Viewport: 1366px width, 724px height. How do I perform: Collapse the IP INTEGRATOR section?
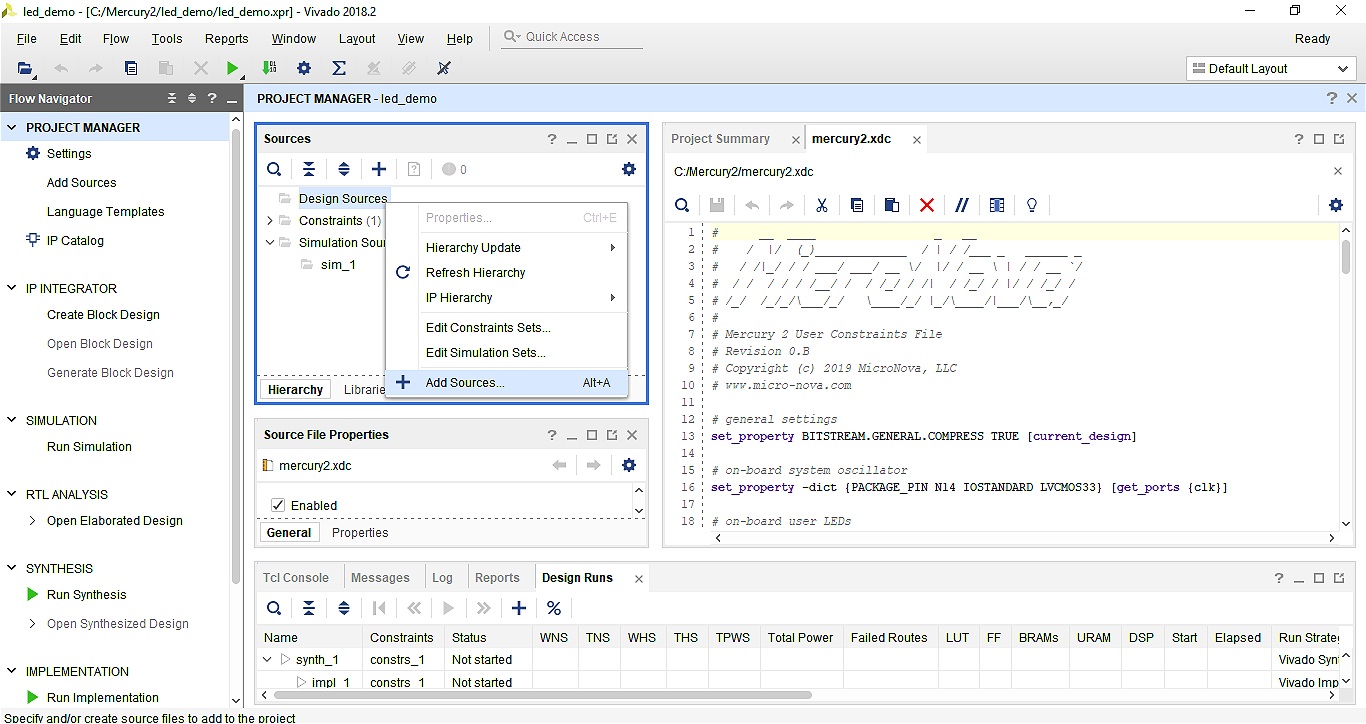12,288
